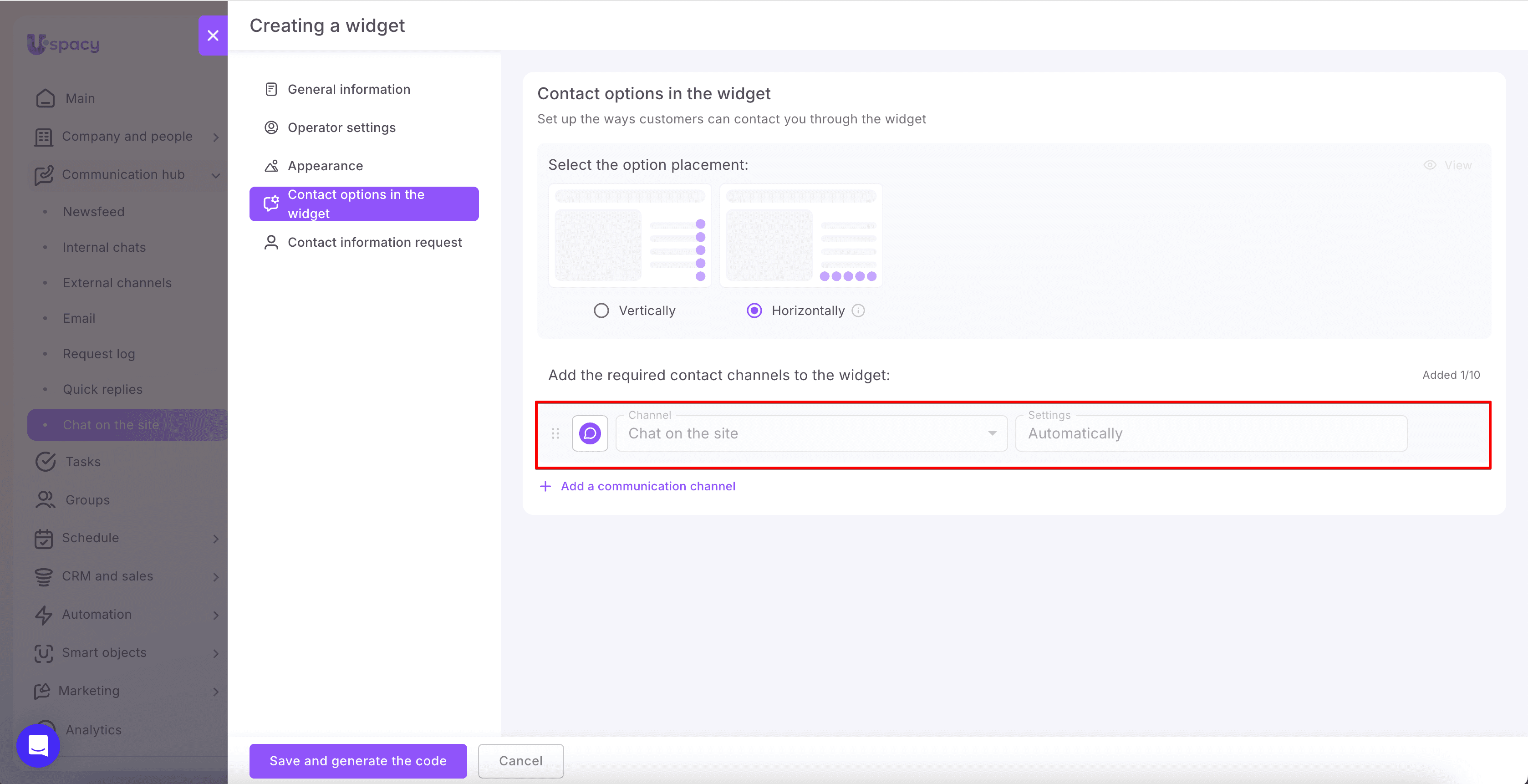Select the Horizontally radio button
Viewport: 1528px width, 784px height.
pos(754,311)
